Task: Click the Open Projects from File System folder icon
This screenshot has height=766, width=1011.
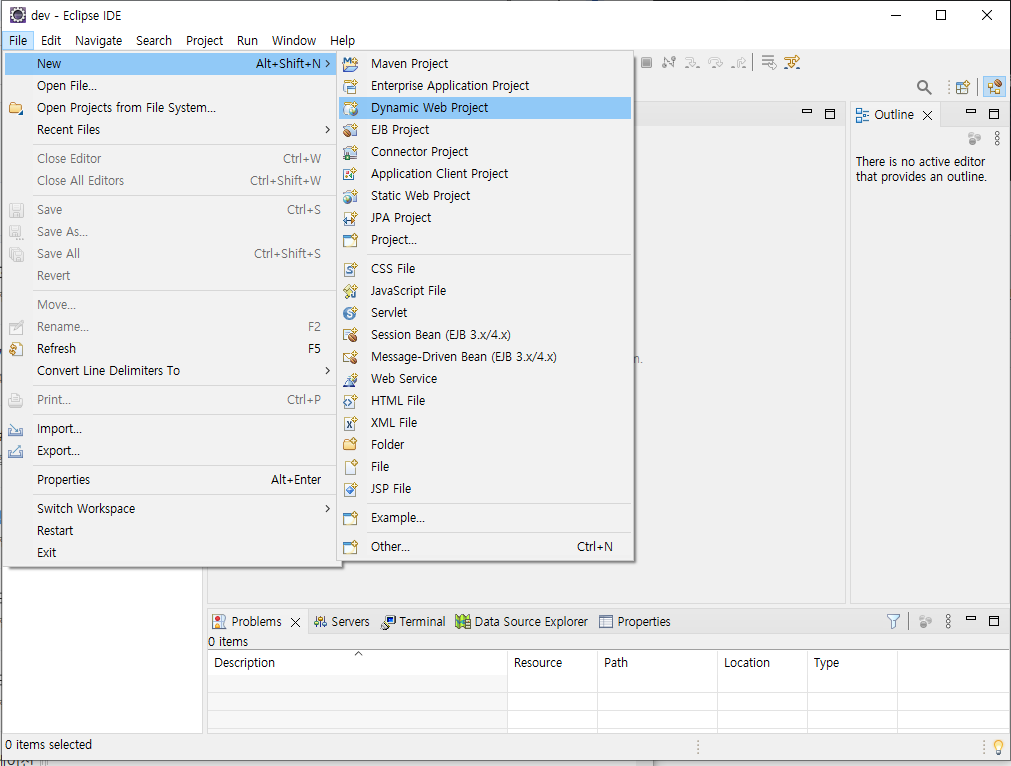Action: [x=16, y=108]
